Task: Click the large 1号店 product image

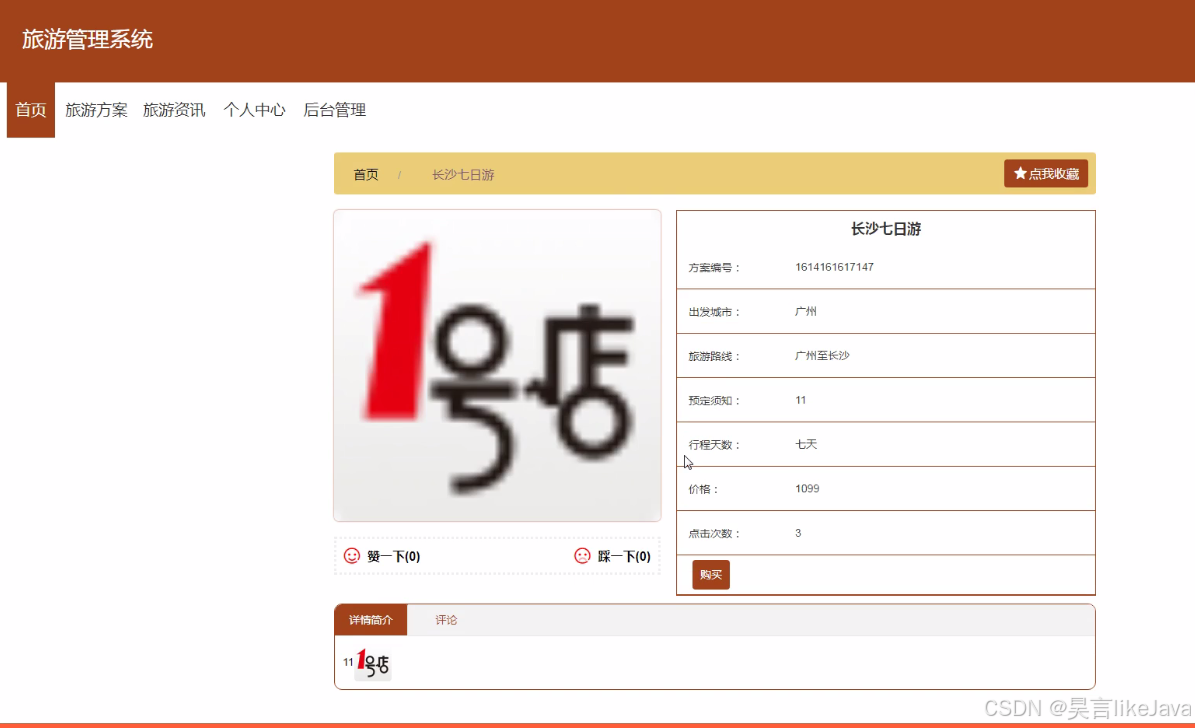Action: tap(497, 366)
